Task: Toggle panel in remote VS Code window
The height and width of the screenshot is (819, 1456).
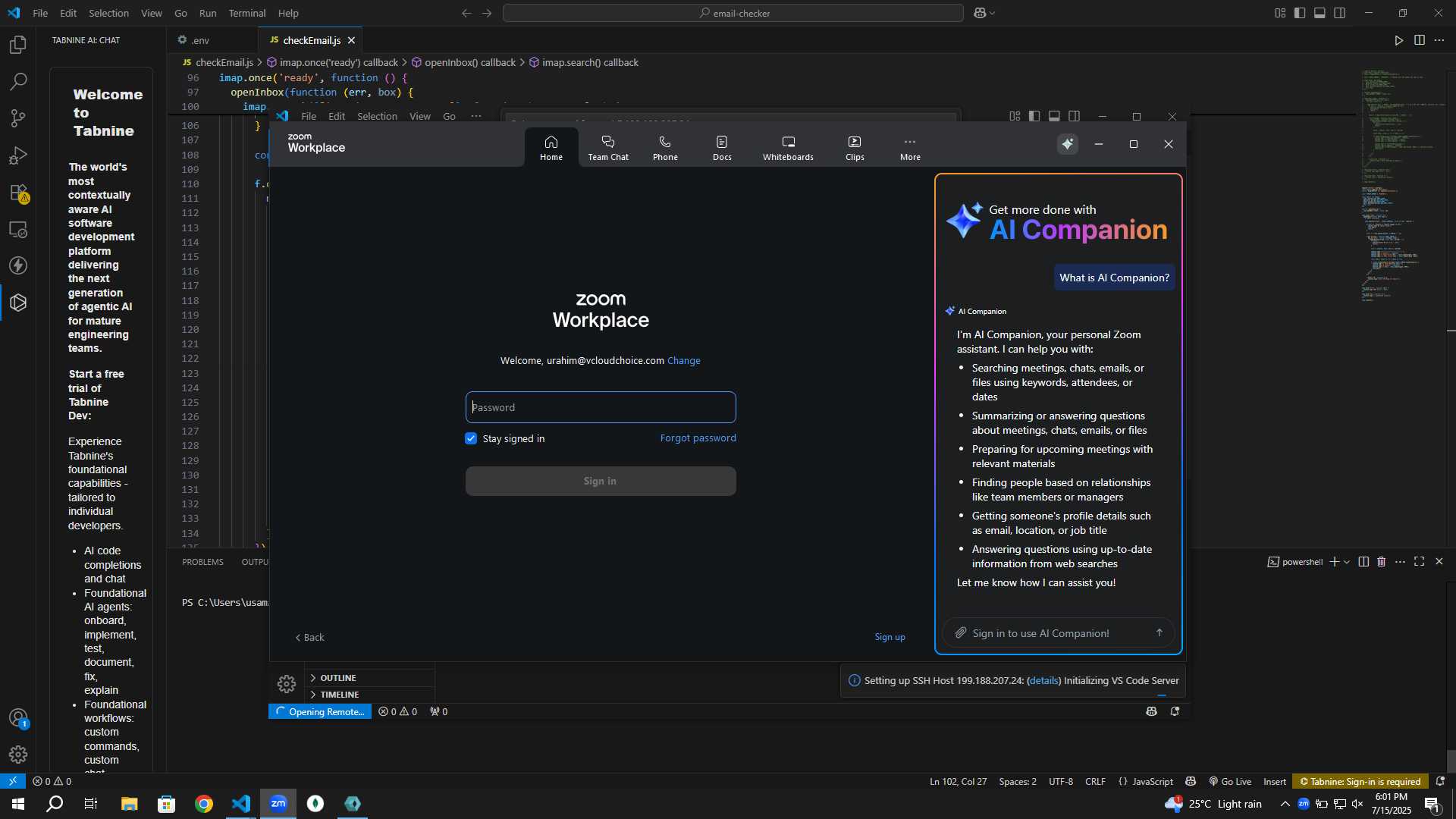Action: [1054, 116]
